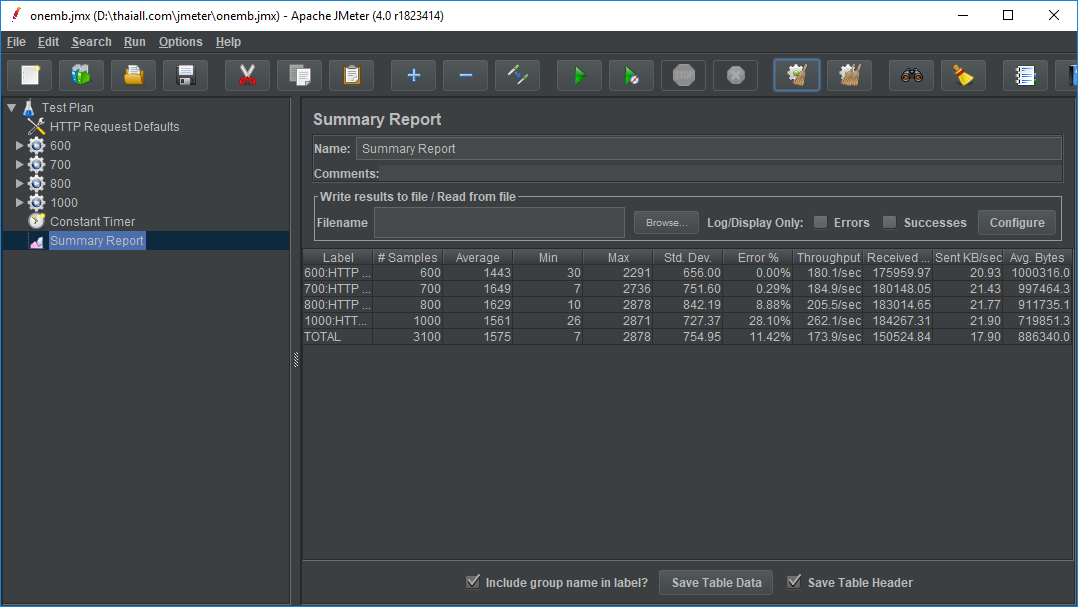1078x607 pixels.
Task: Enable the Errors only checkbox
Action: click(x=820, y=222)
